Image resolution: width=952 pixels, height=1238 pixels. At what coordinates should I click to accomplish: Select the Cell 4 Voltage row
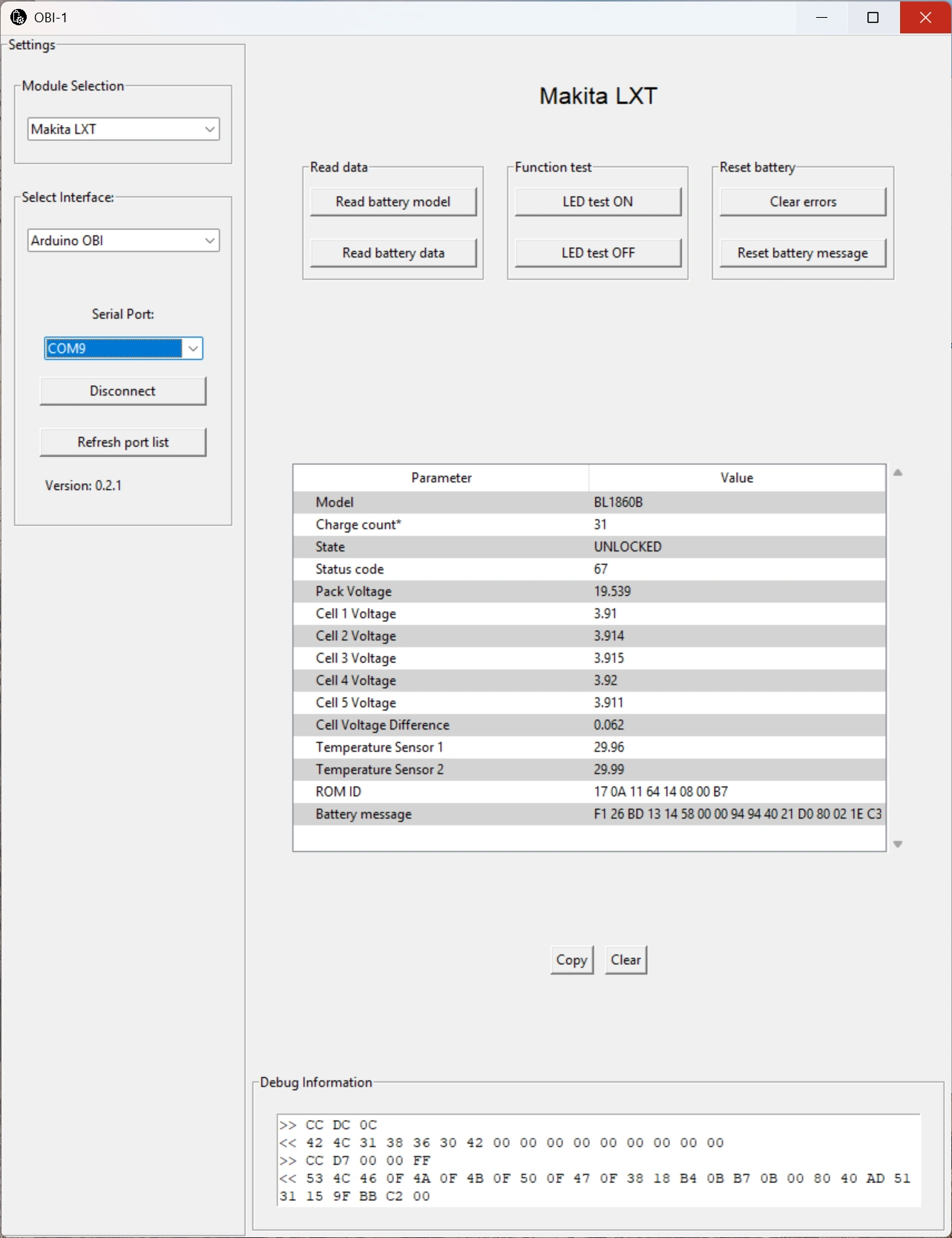(x=589, y=681)
